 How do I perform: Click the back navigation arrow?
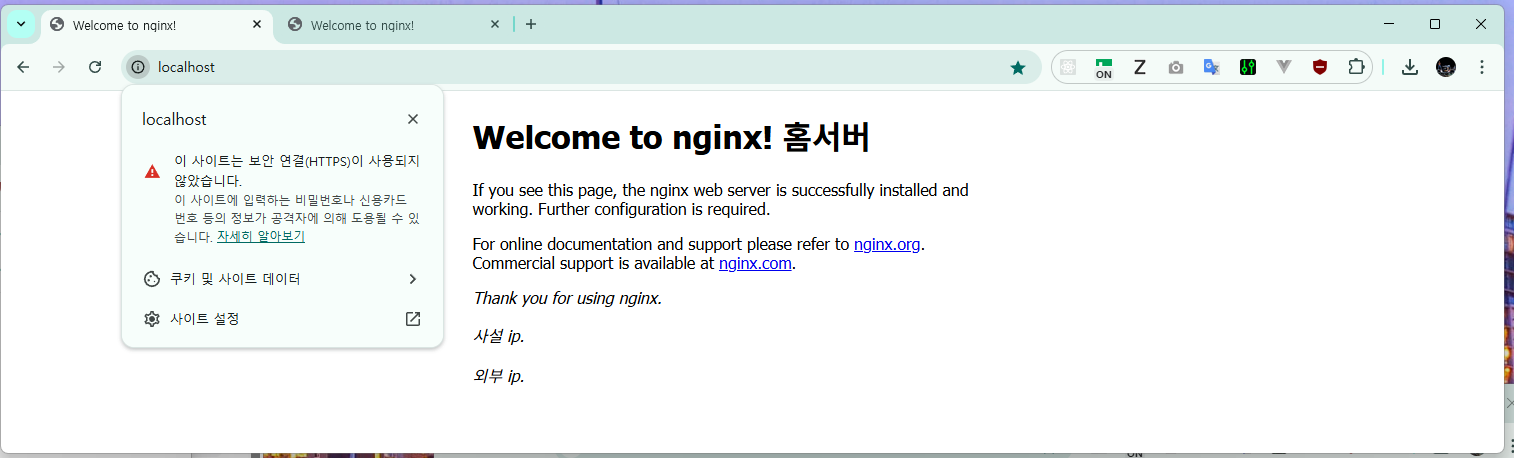tap(23, 67)
